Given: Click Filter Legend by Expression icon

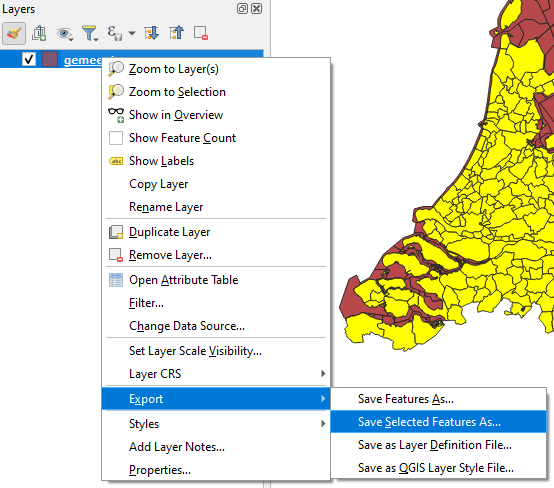Looking at the screenshot, I should pyautogui.click(x=115, y=34).
